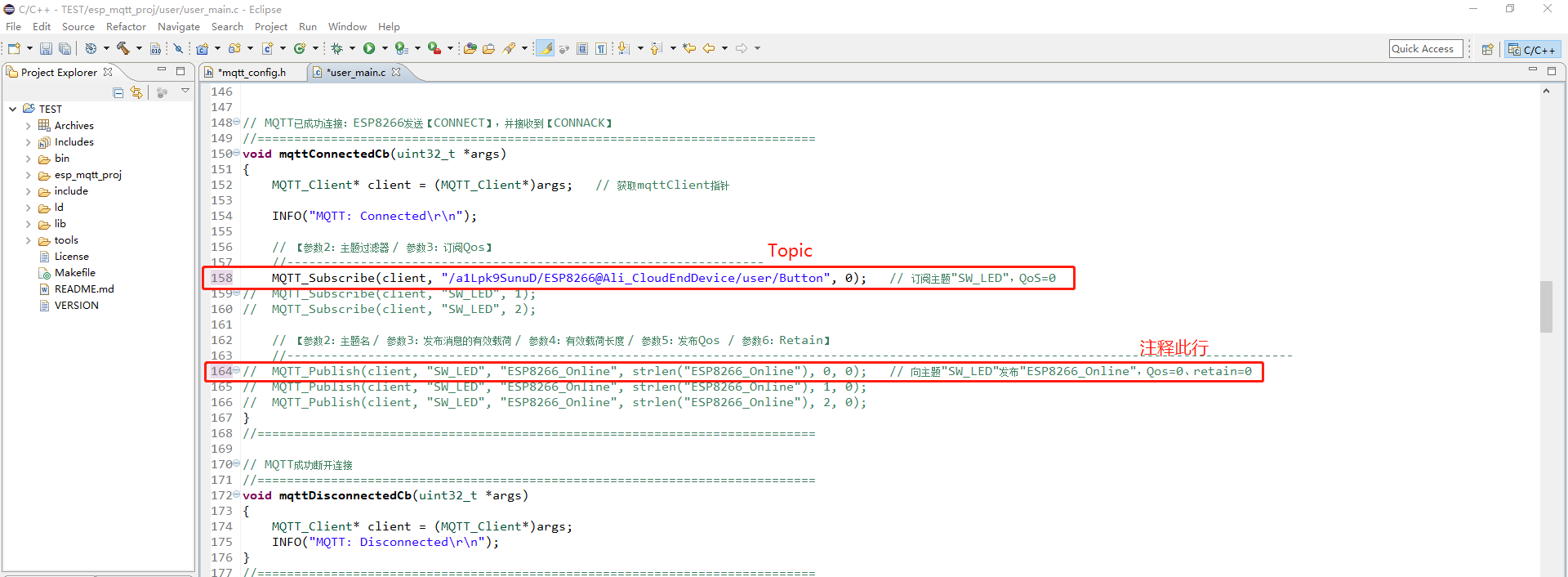Fold the mqttConnectedCb function at line 150

(237, 153)
